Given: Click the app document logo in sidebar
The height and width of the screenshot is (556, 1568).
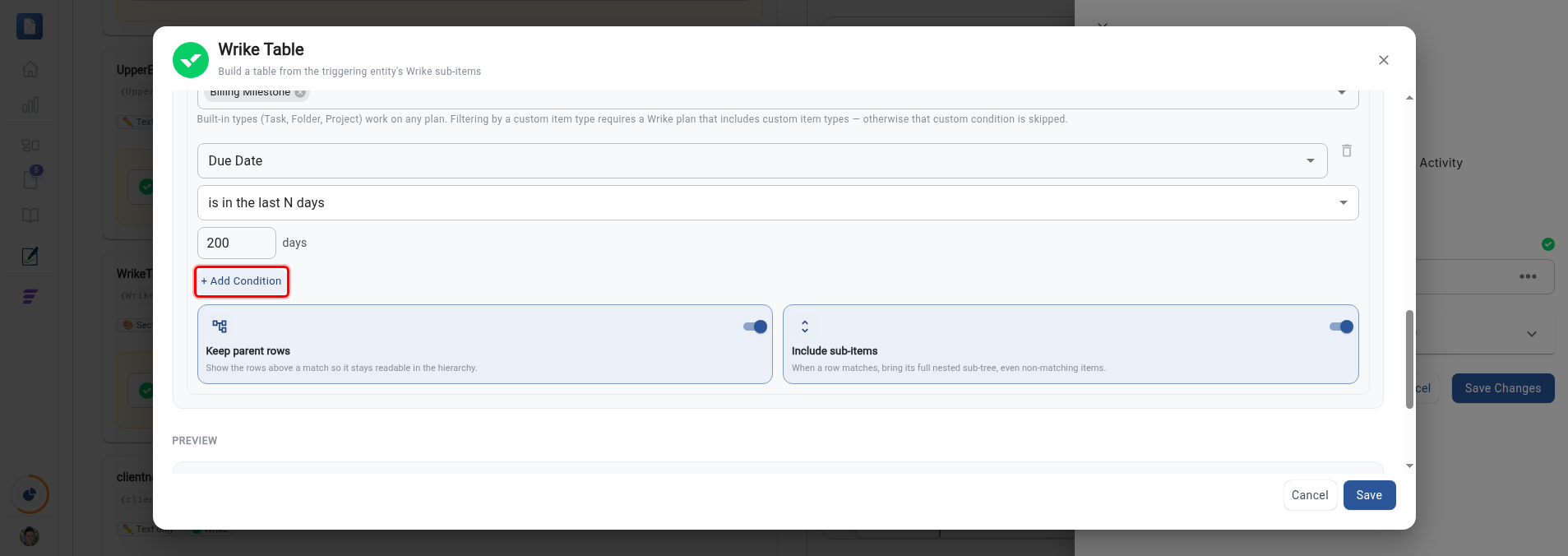Looking at the screenshot, I should [x=30, y=26].
